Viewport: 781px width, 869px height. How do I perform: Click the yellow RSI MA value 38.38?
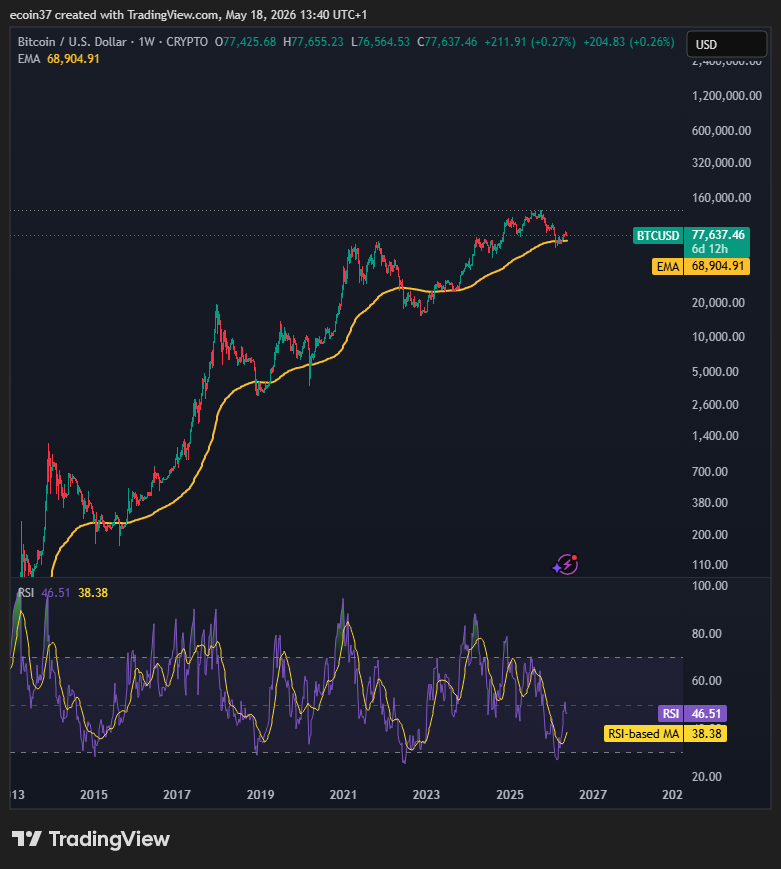93,592
